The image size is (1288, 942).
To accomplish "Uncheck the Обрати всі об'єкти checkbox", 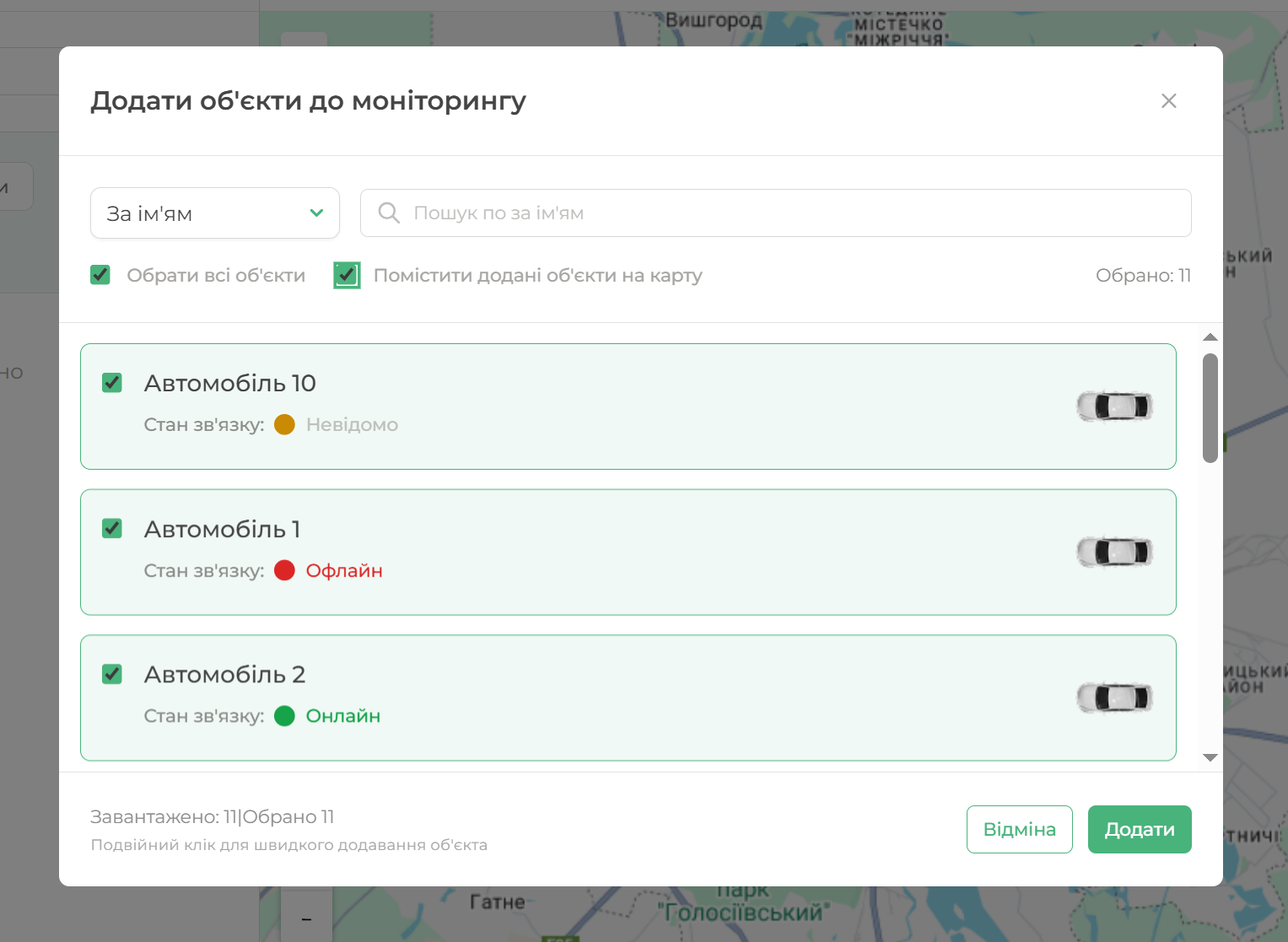I will point(100,275).
